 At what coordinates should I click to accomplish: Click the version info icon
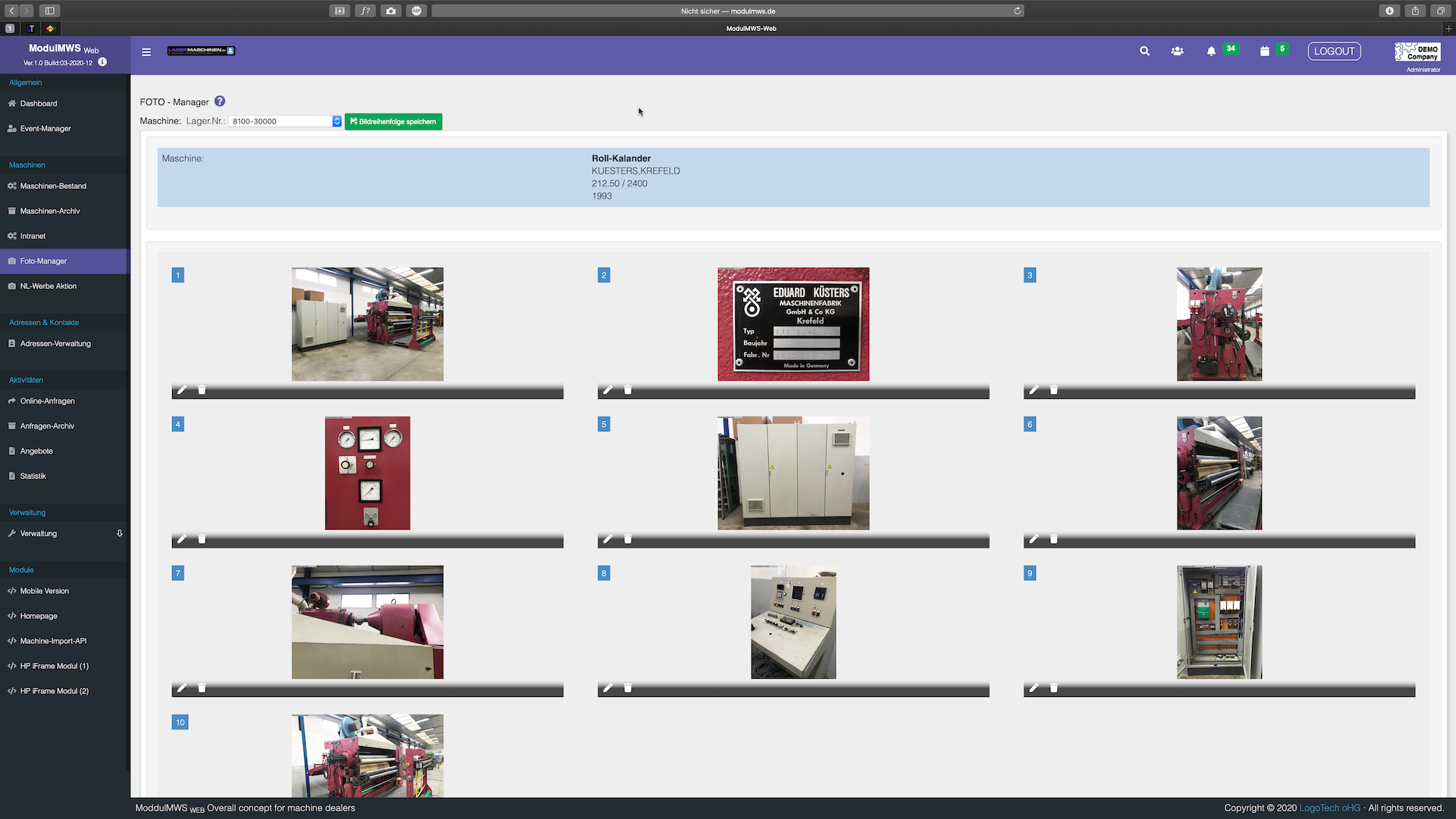click(102, 62)
